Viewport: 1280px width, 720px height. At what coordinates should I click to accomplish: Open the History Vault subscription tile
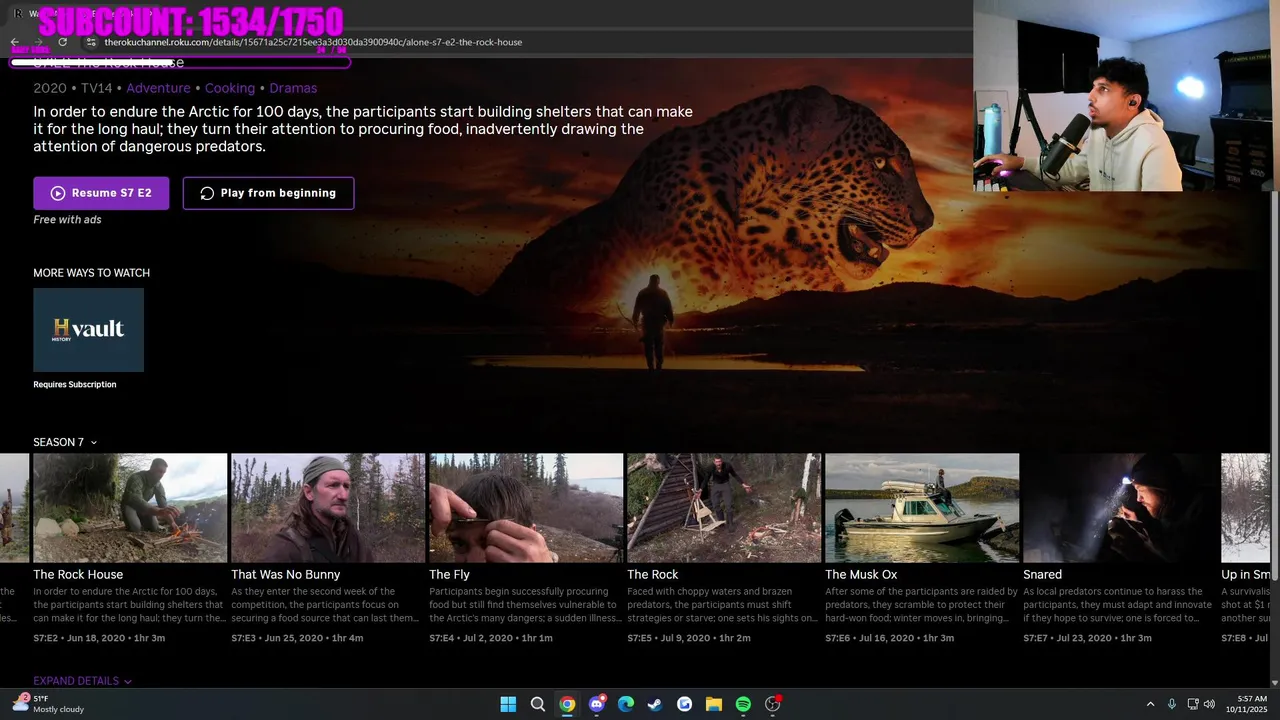coord(88,330)
